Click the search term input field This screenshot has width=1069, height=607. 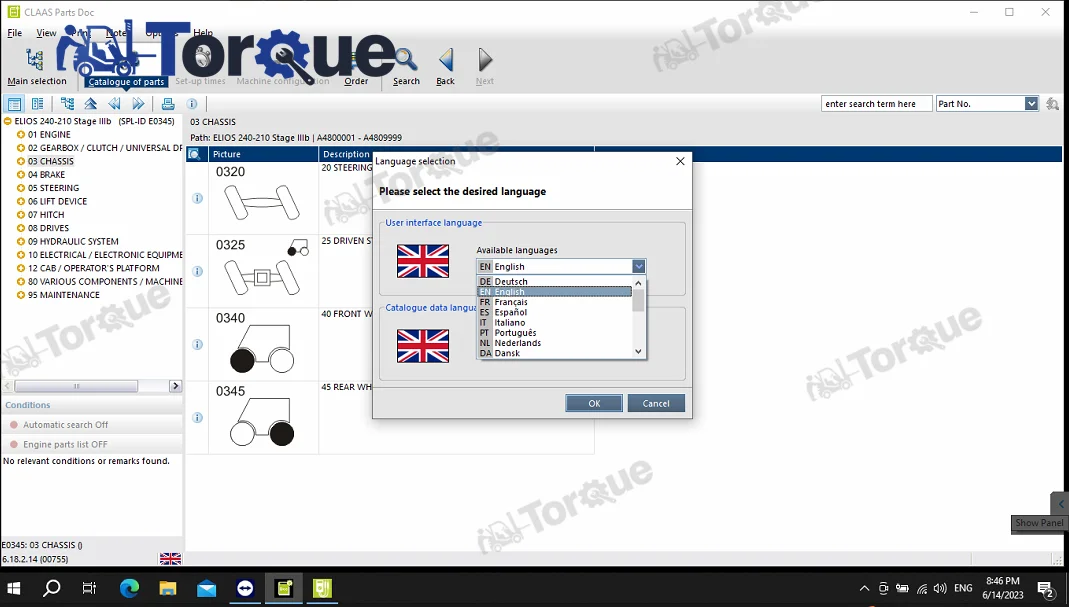point(876,104)
